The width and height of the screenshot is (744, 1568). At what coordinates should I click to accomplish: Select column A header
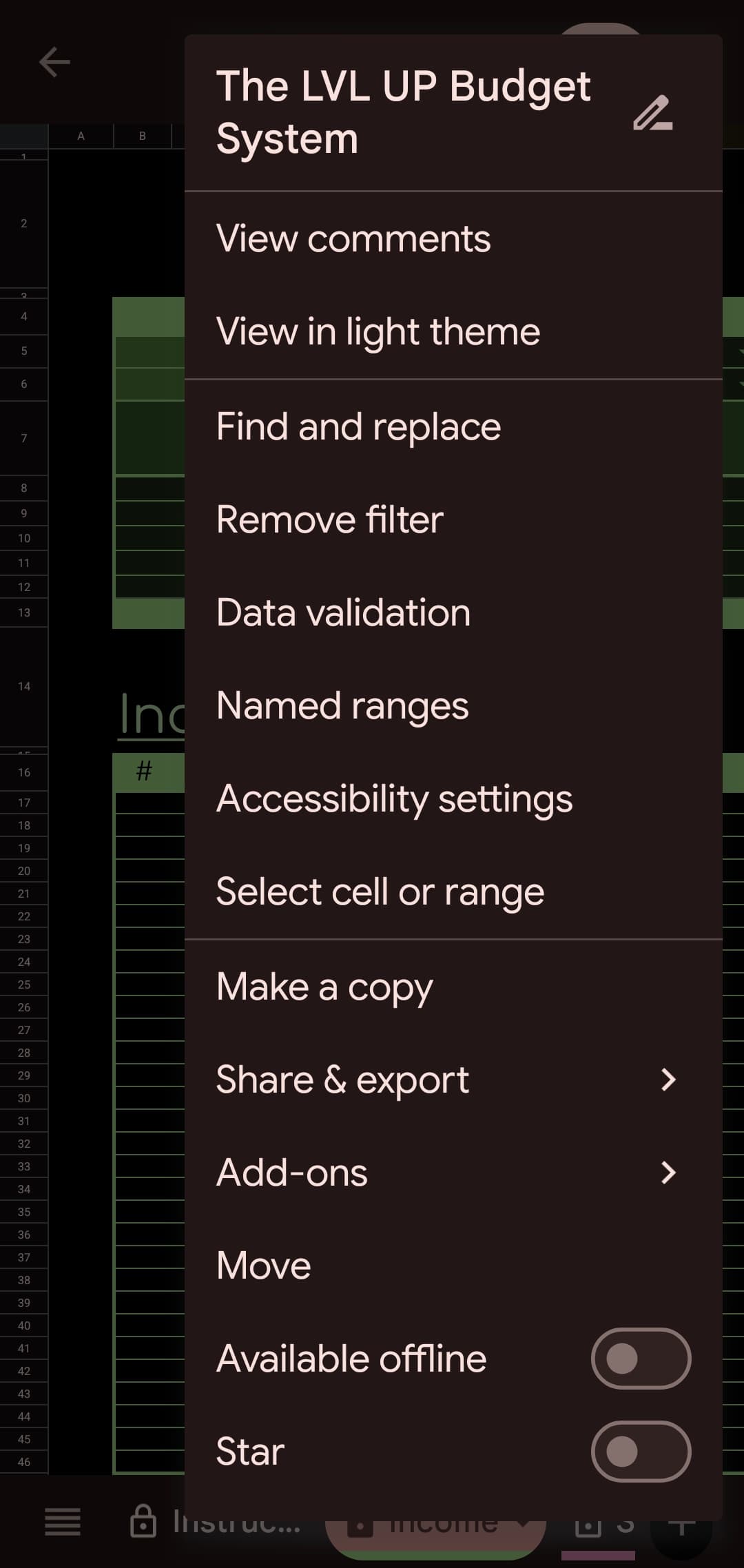coord(81,136)
